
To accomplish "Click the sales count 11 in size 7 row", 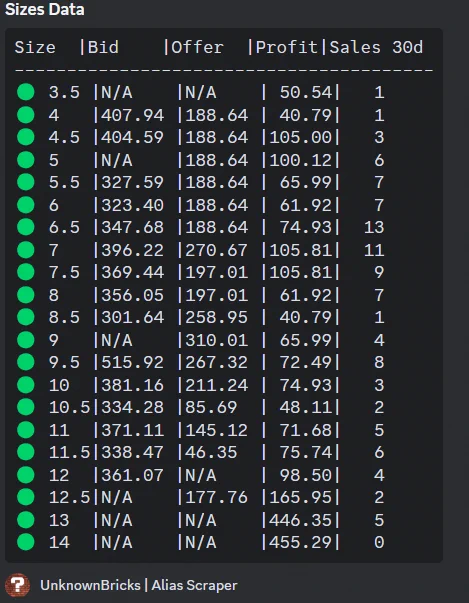I will pyautogui.click(x=374, y=250).
